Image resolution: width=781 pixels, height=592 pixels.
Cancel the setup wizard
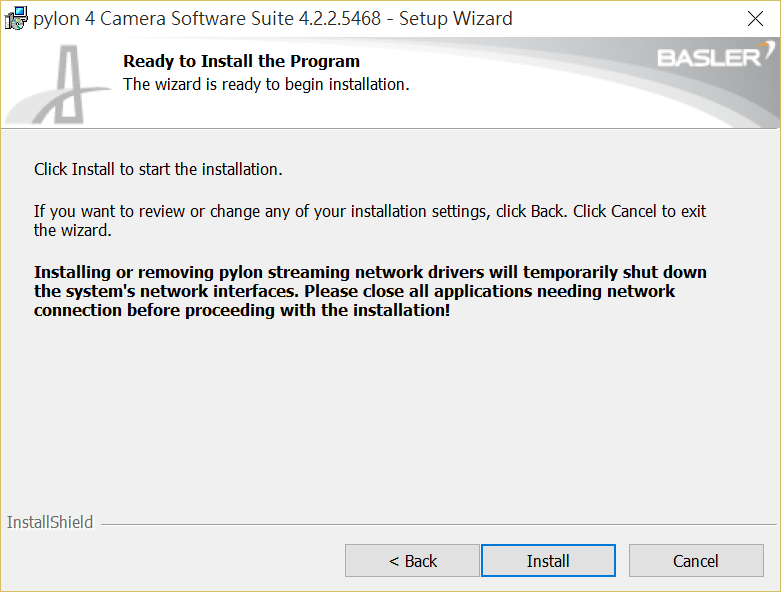pyautogui.click(x=695, y=561)
